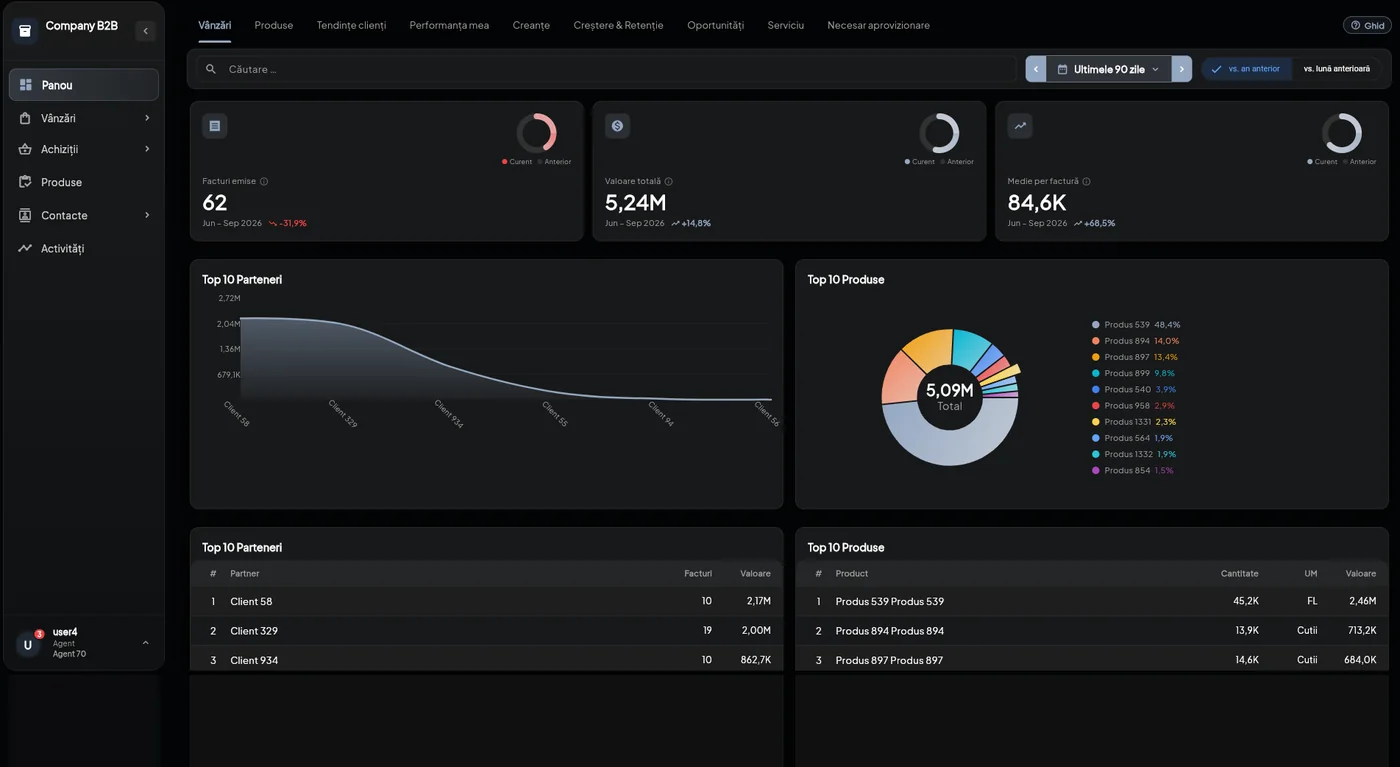Click the Company B2B logo icon

pyautogui.click(x=25, y=30)
